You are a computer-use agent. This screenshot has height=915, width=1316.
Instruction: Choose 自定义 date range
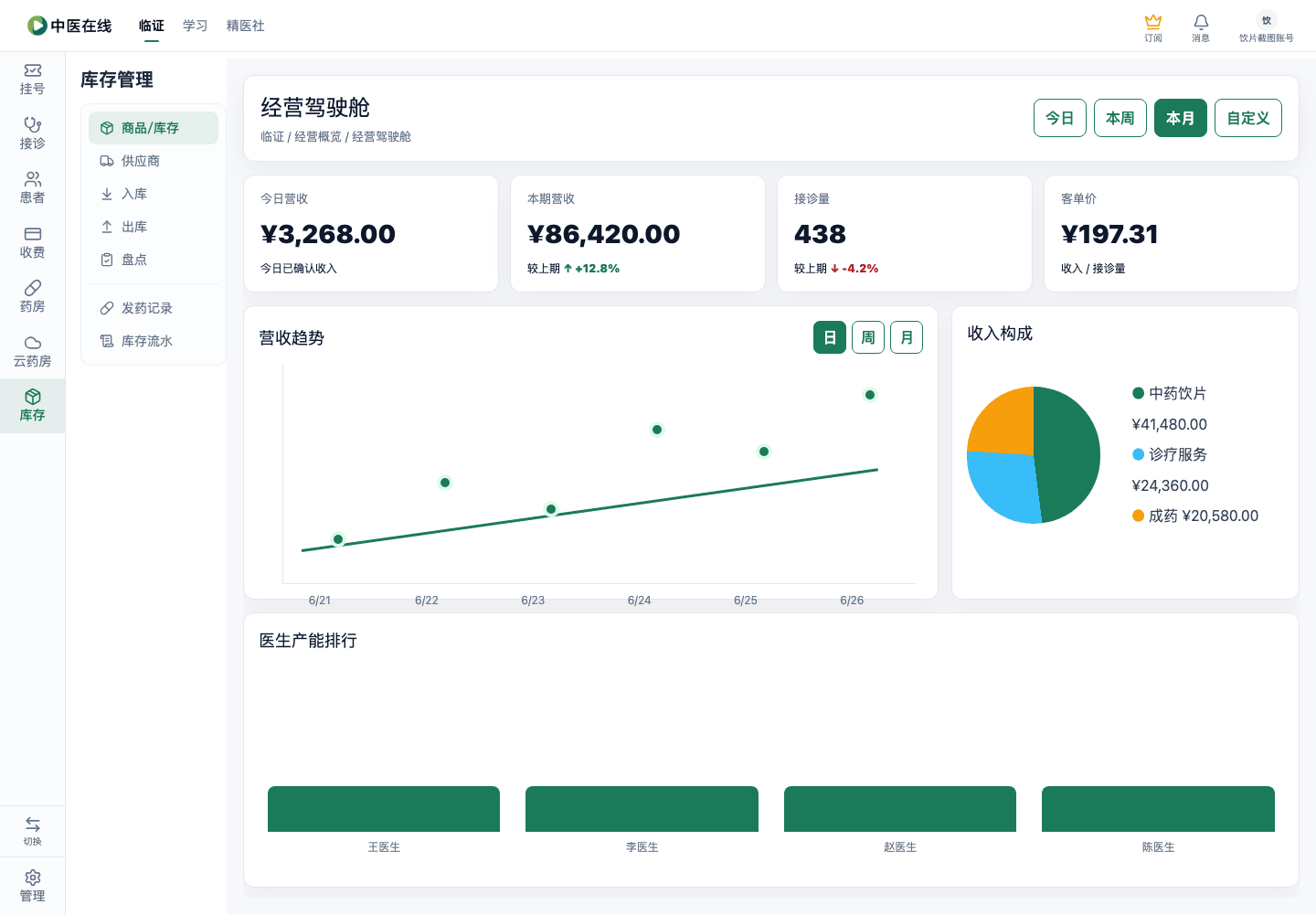coord(1248,118)
